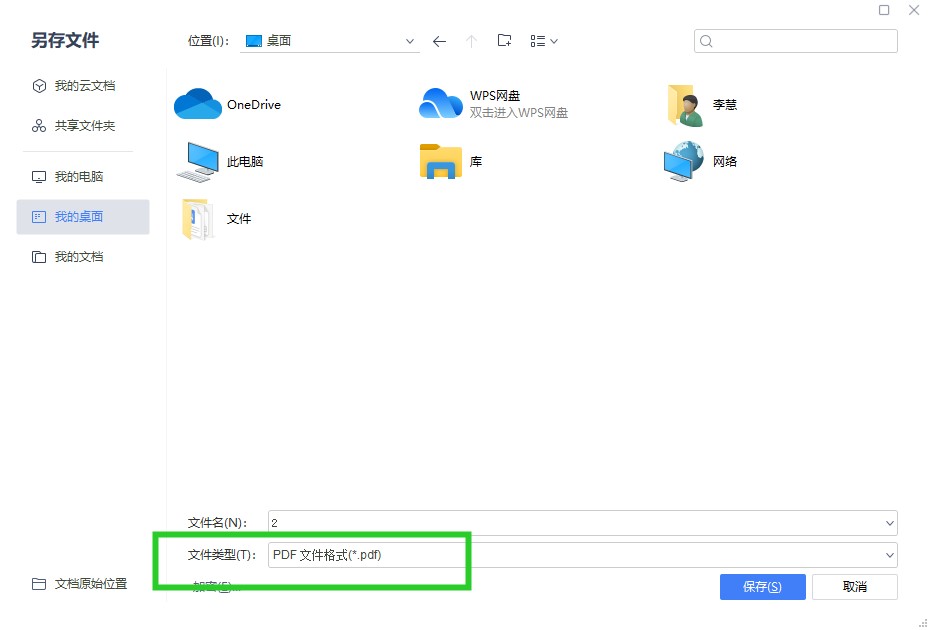
Task: Expand the 文件名 history dropdown arrow
Action: (x=889, y=523)
